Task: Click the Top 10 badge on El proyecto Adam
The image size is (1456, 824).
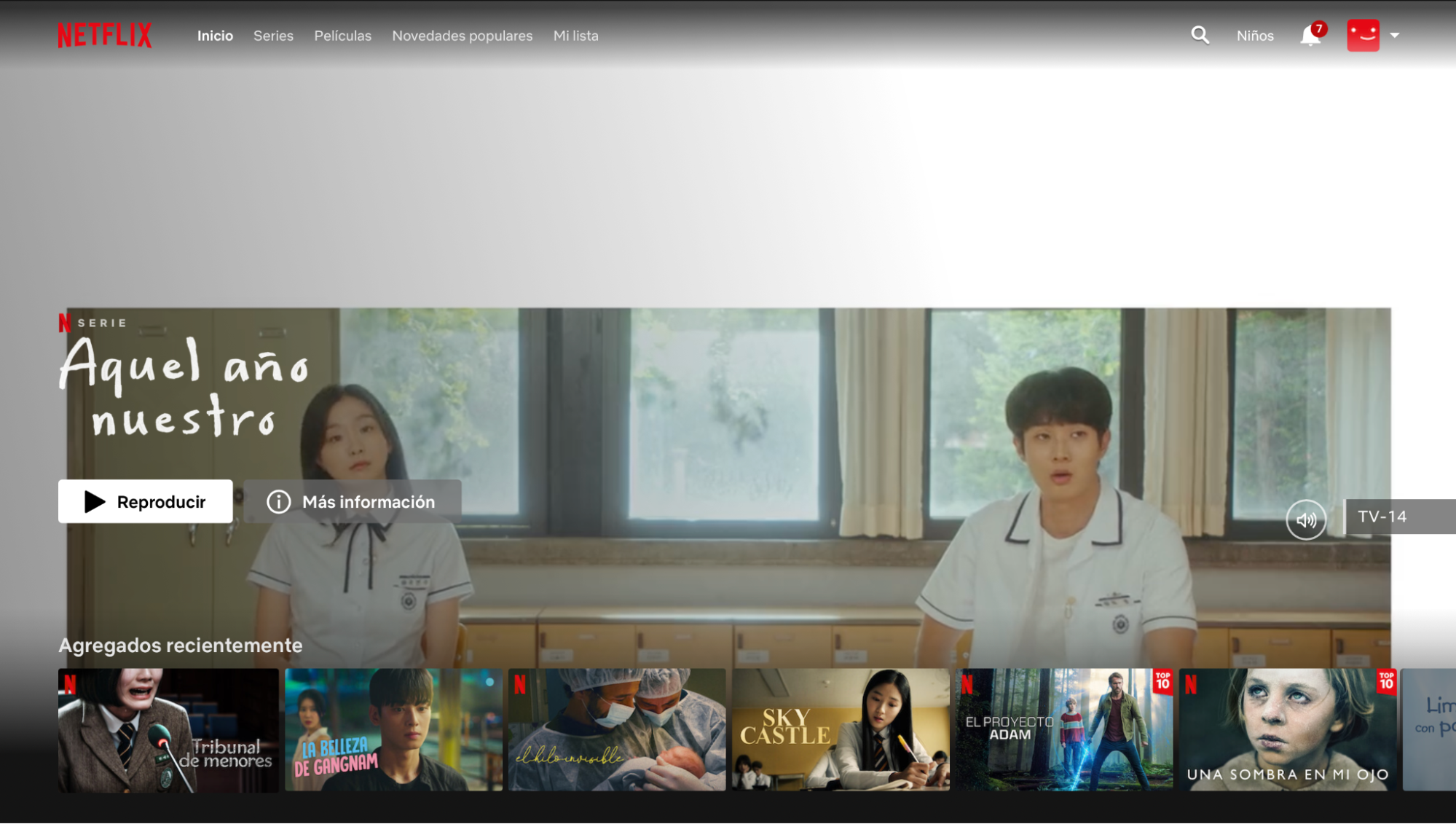Action: point(1162,681)
